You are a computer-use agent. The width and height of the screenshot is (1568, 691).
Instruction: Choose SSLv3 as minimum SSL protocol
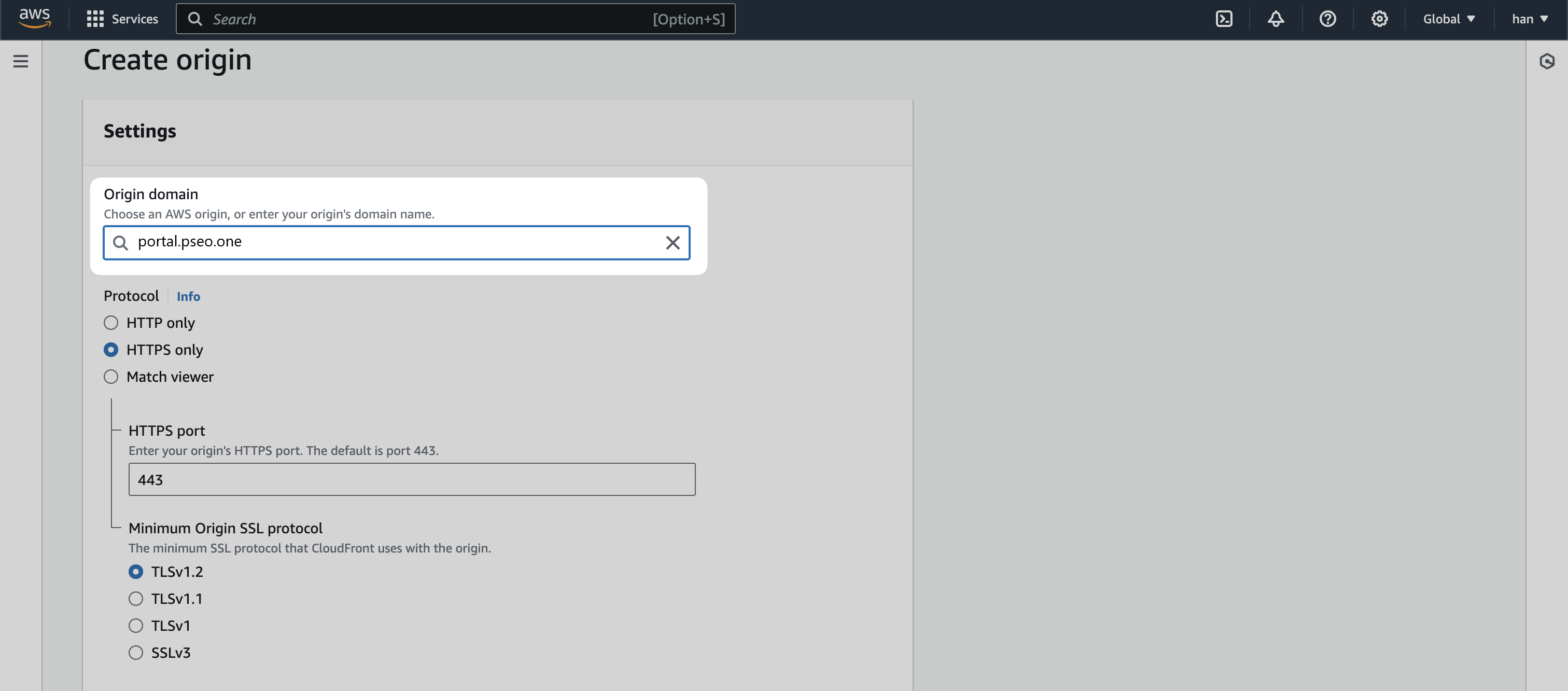pyautogui.click(x=136, y=653)
